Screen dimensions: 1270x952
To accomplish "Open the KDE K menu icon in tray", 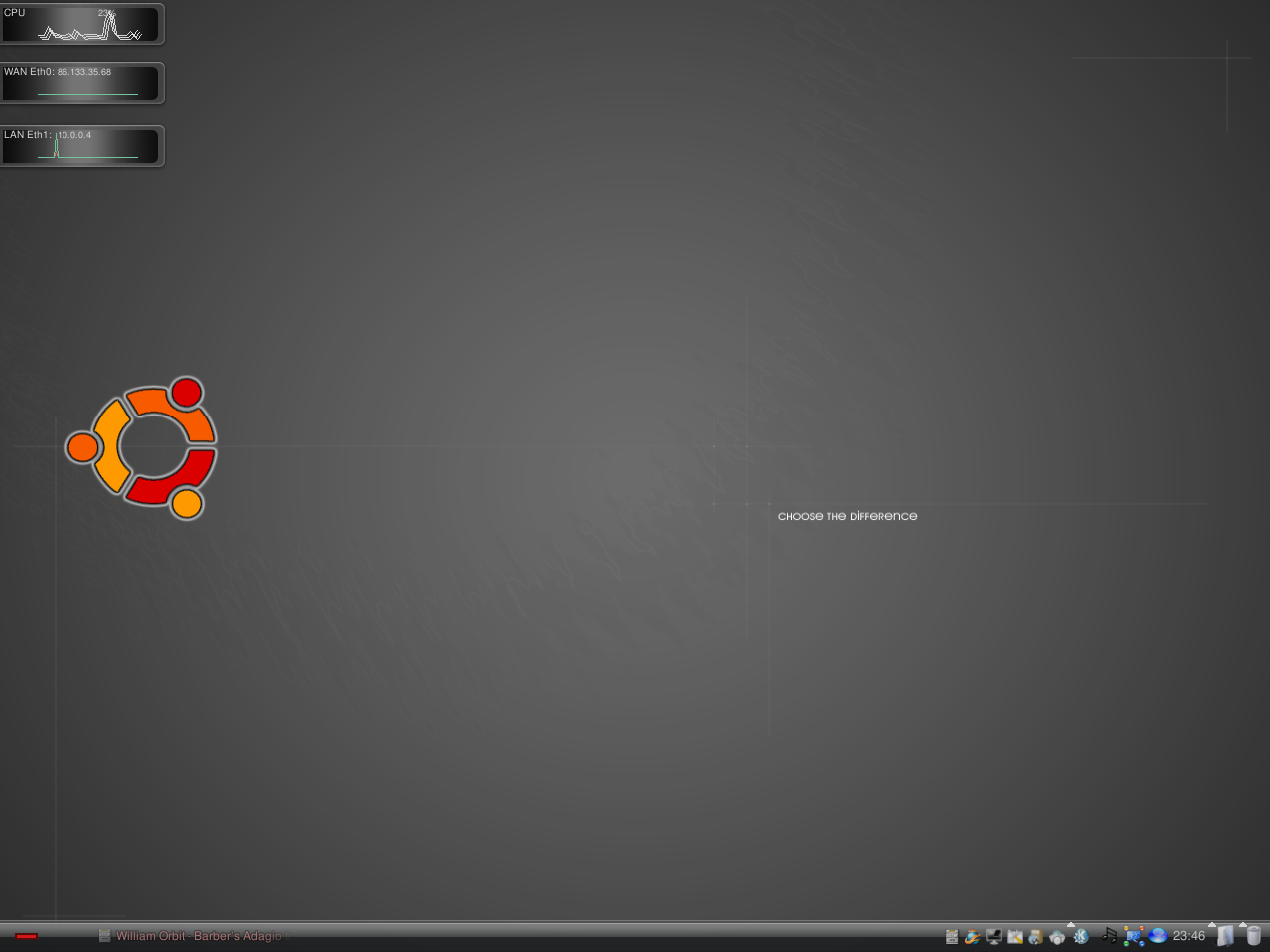I will (1080, 936).
